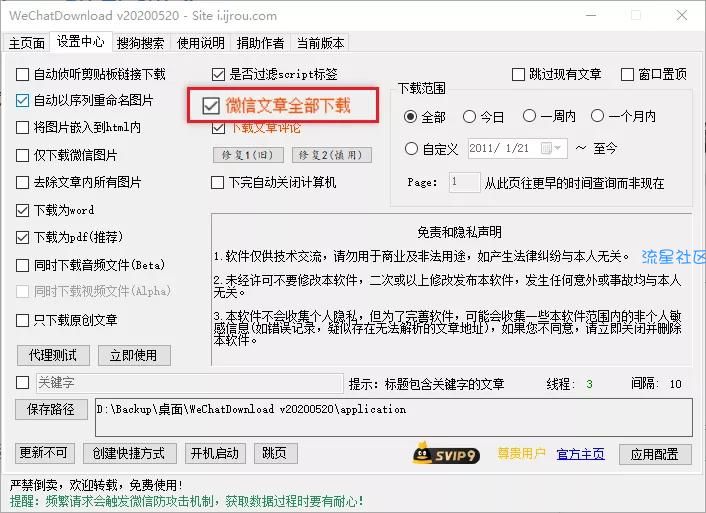Click the 关键字 text field

point(190,383)
